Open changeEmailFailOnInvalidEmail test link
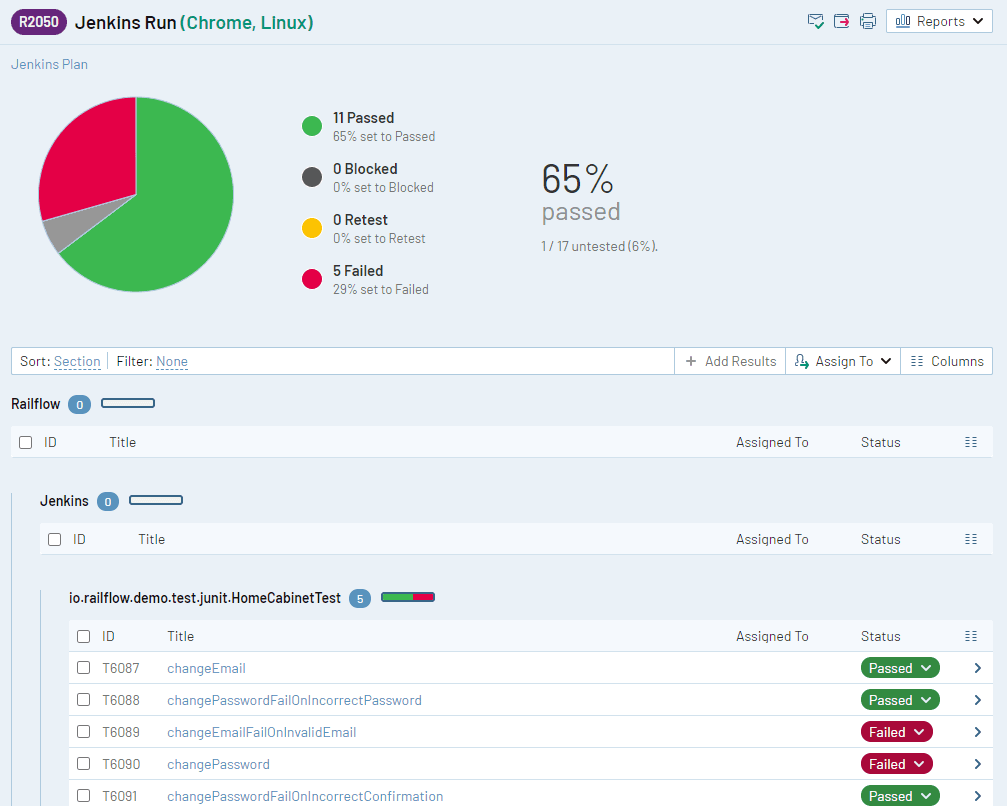Screen dimensions: 1007x806 click(261, 733)
